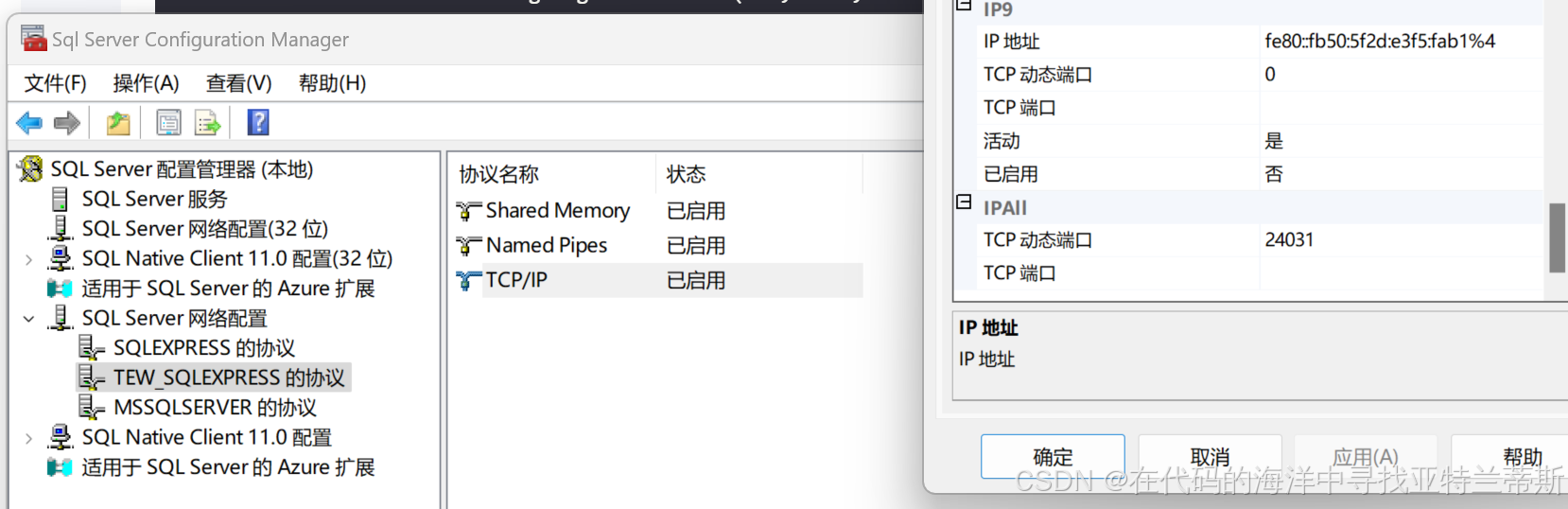Screen dimensions: 1568x509
Task: Select SQL Server 配置管理器 (本地) root
Action: 182,169
